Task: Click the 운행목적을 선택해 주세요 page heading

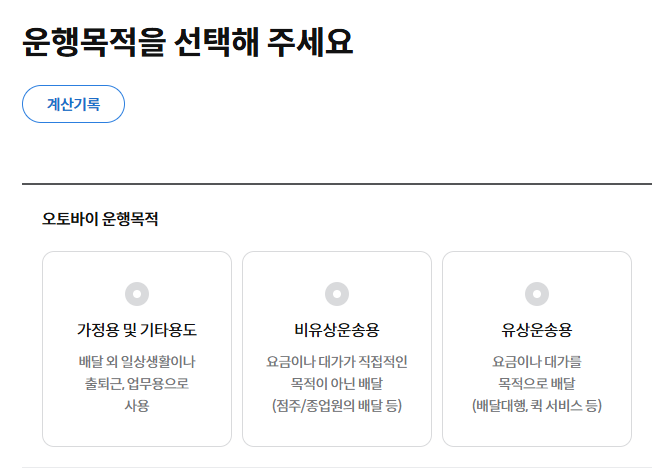Action: (188, 42)
